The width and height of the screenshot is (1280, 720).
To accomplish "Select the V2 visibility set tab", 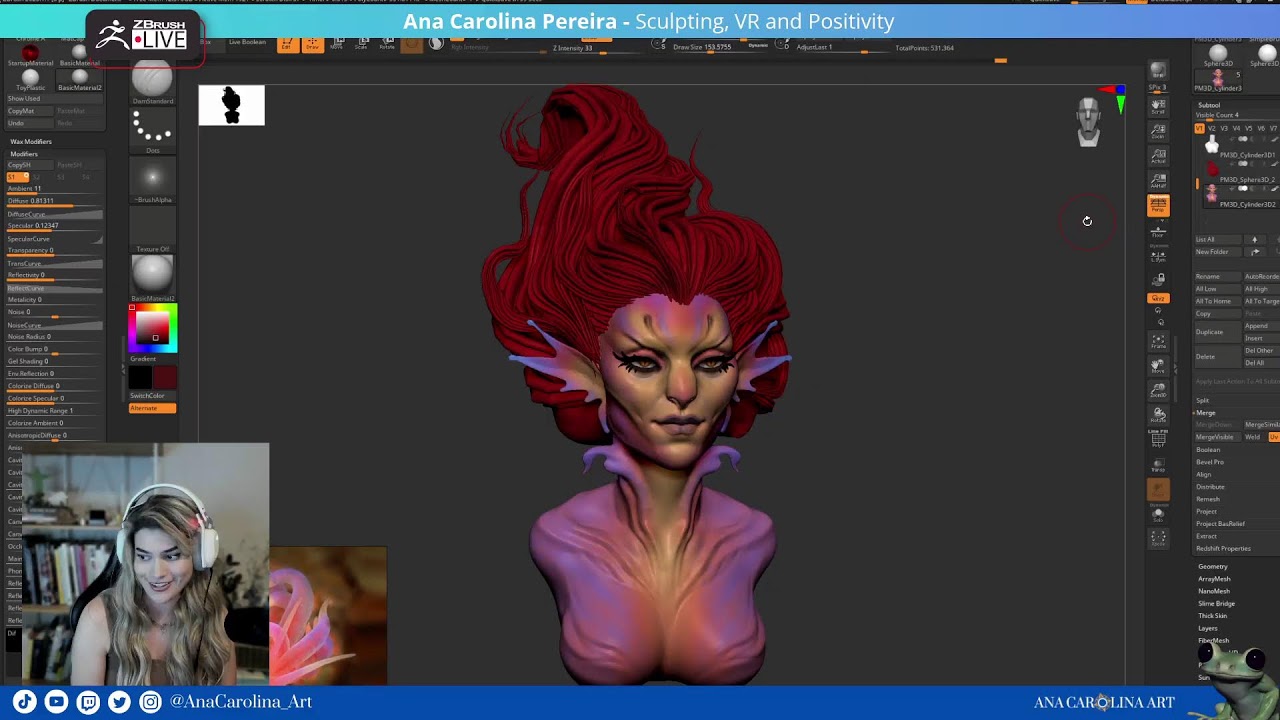I will pyautogui.click(x=1212, y=128).
